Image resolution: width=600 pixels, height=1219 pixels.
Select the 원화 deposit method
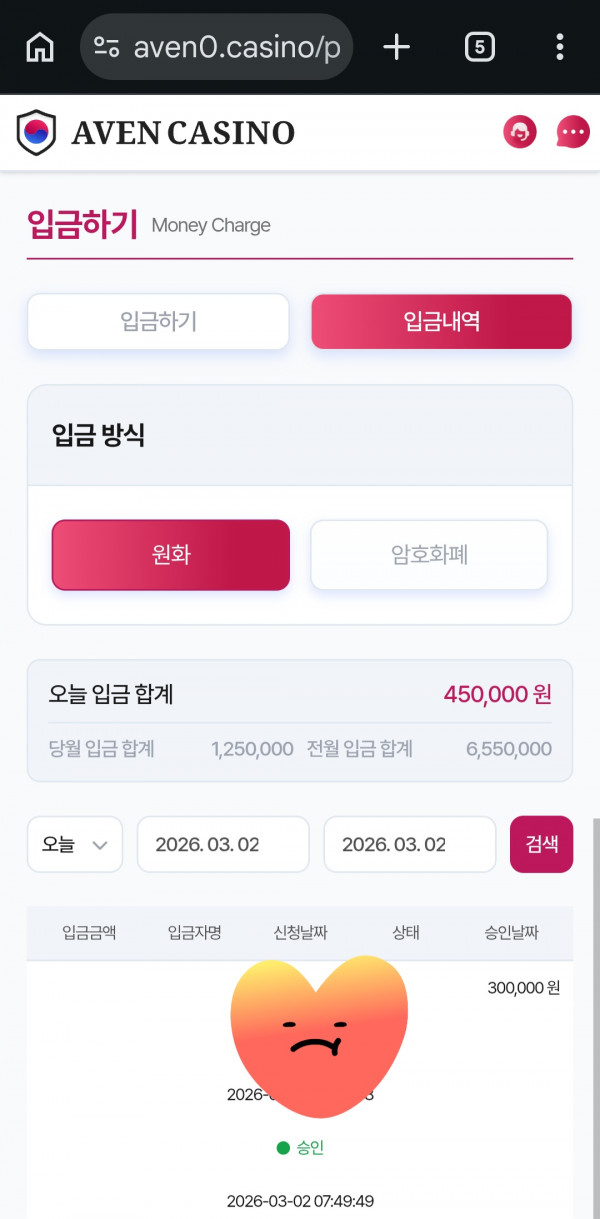pyautogui.click(x=170, y=554)
